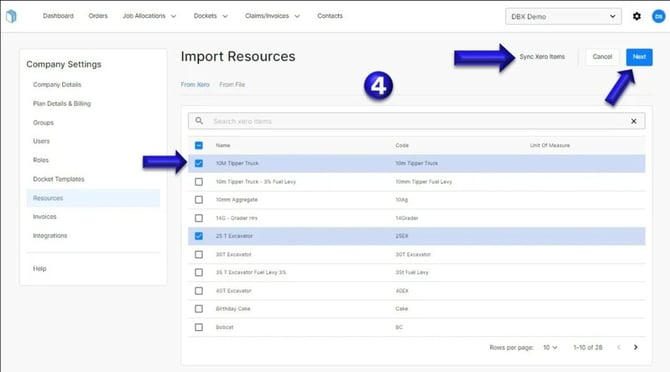
Task: Check the 14G Grader Hrs checkbox
Action: [199, 218]
